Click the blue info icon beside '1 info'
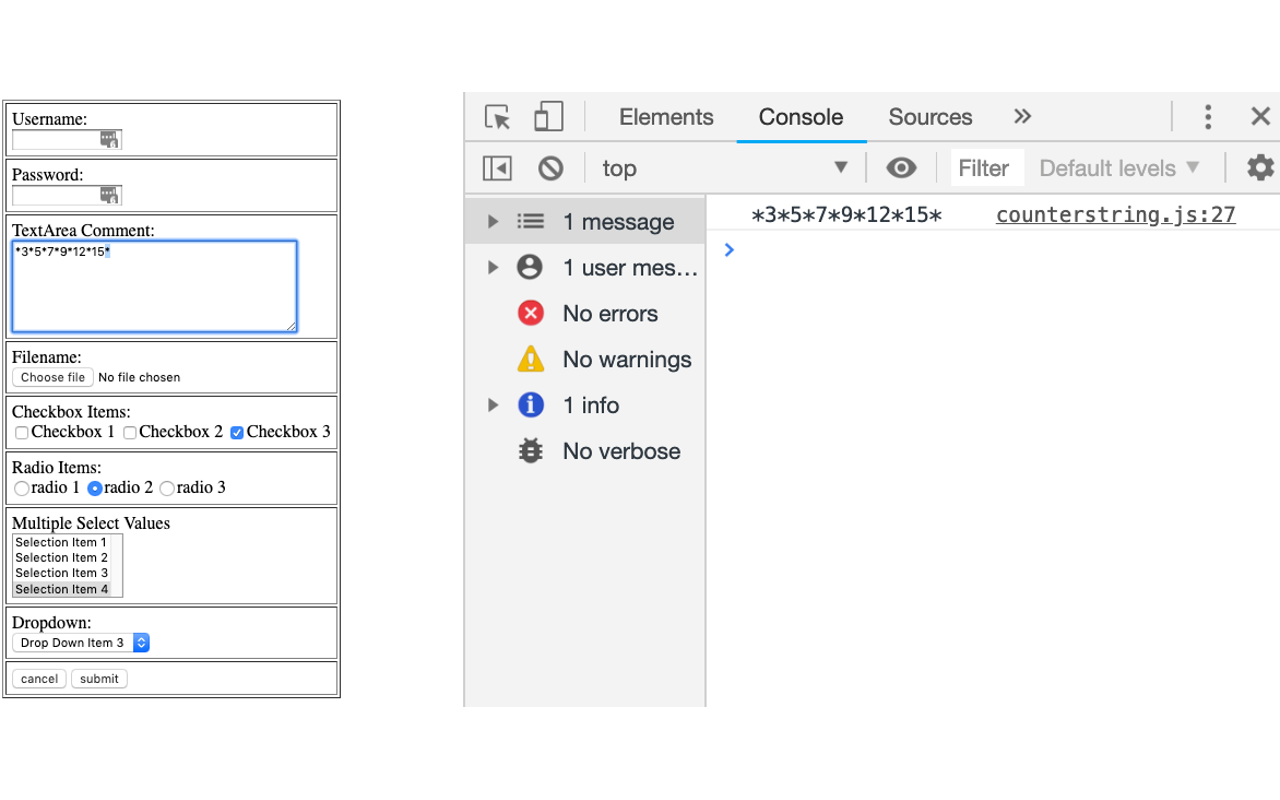1280x800 pixels. 531,405
